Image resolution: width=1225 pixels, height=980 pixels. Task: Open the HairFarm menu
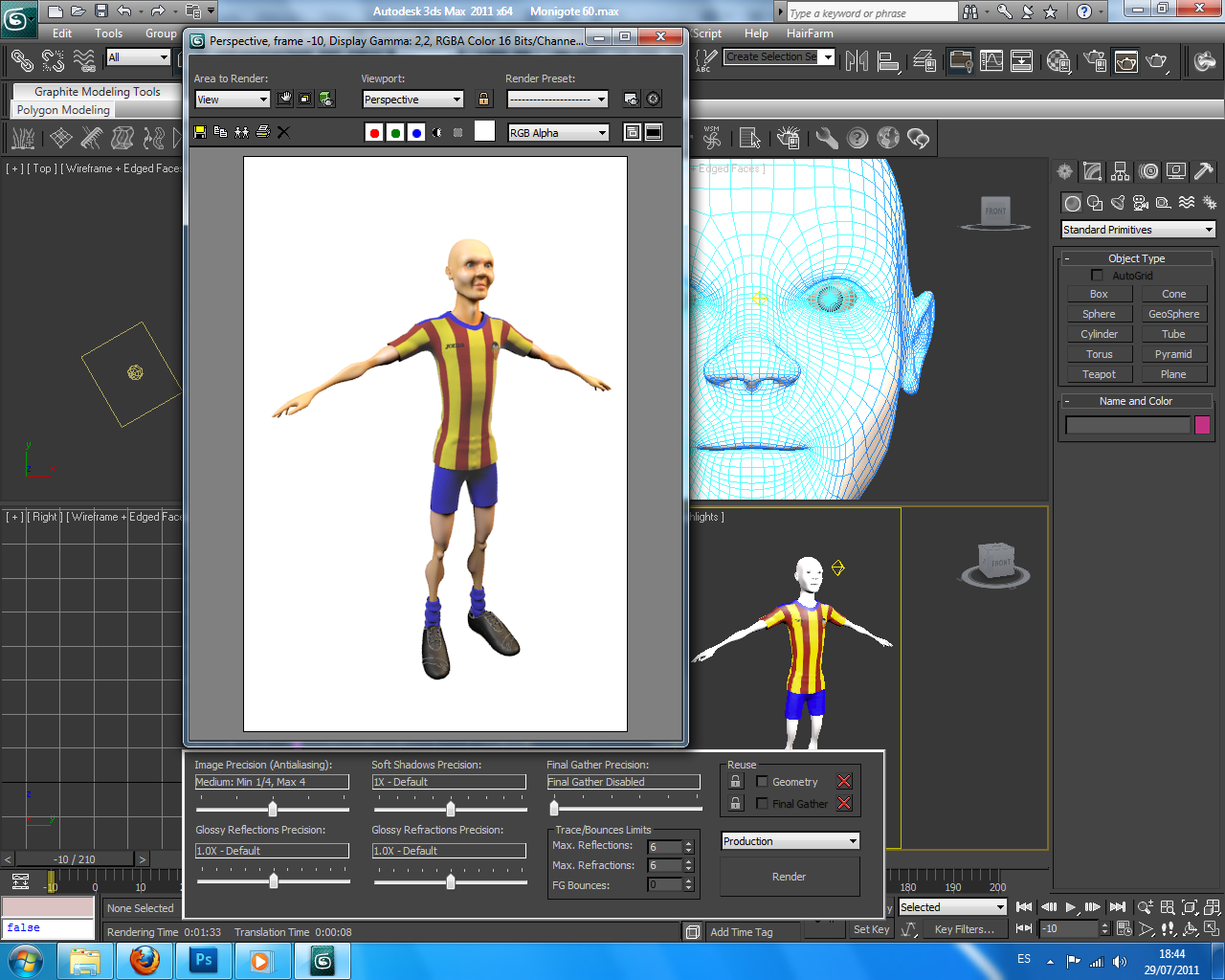point(810,33)
